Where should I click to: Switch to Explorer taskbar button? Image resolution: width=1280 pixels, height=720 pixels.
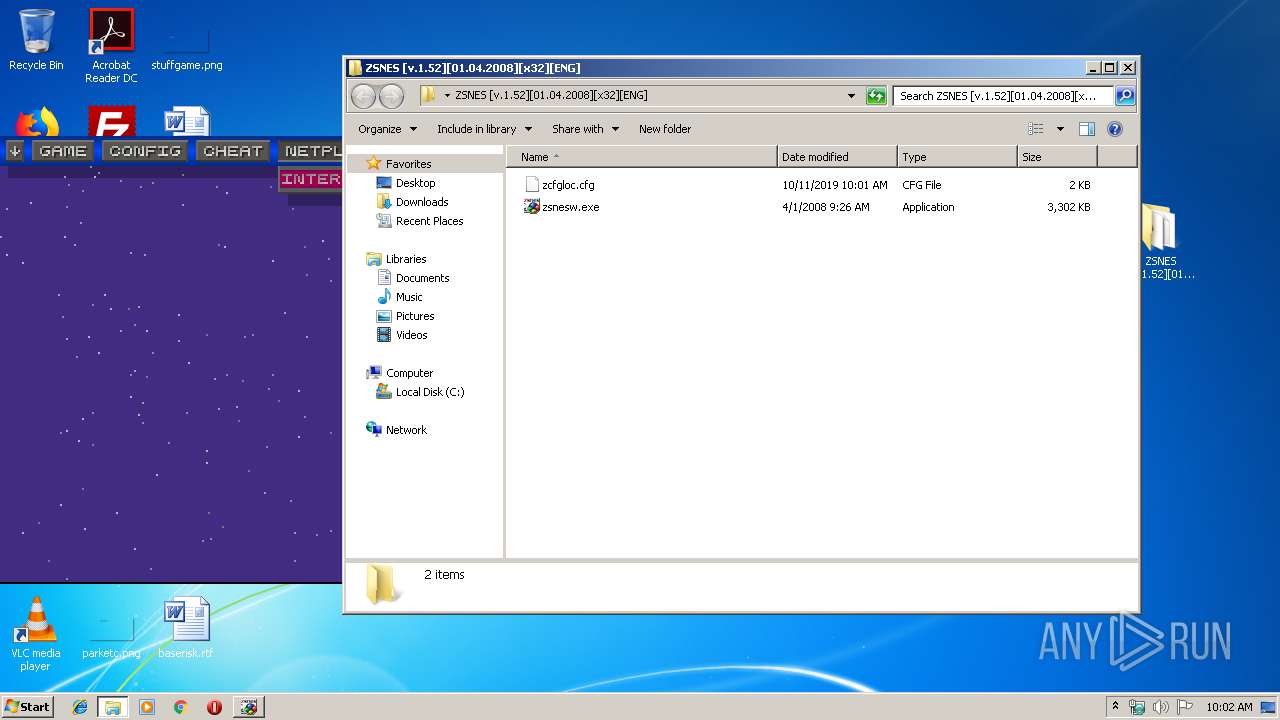click(x=113, y=707)
